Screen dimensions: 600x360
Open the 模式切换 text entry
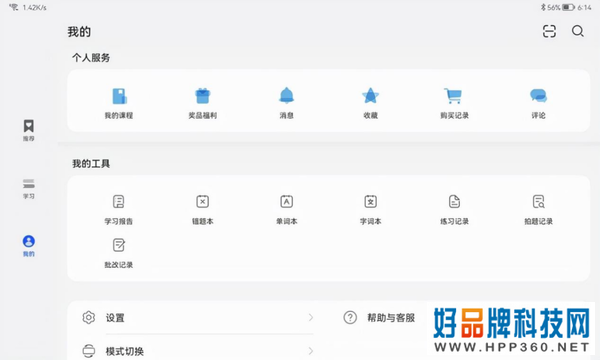[125, 351]
